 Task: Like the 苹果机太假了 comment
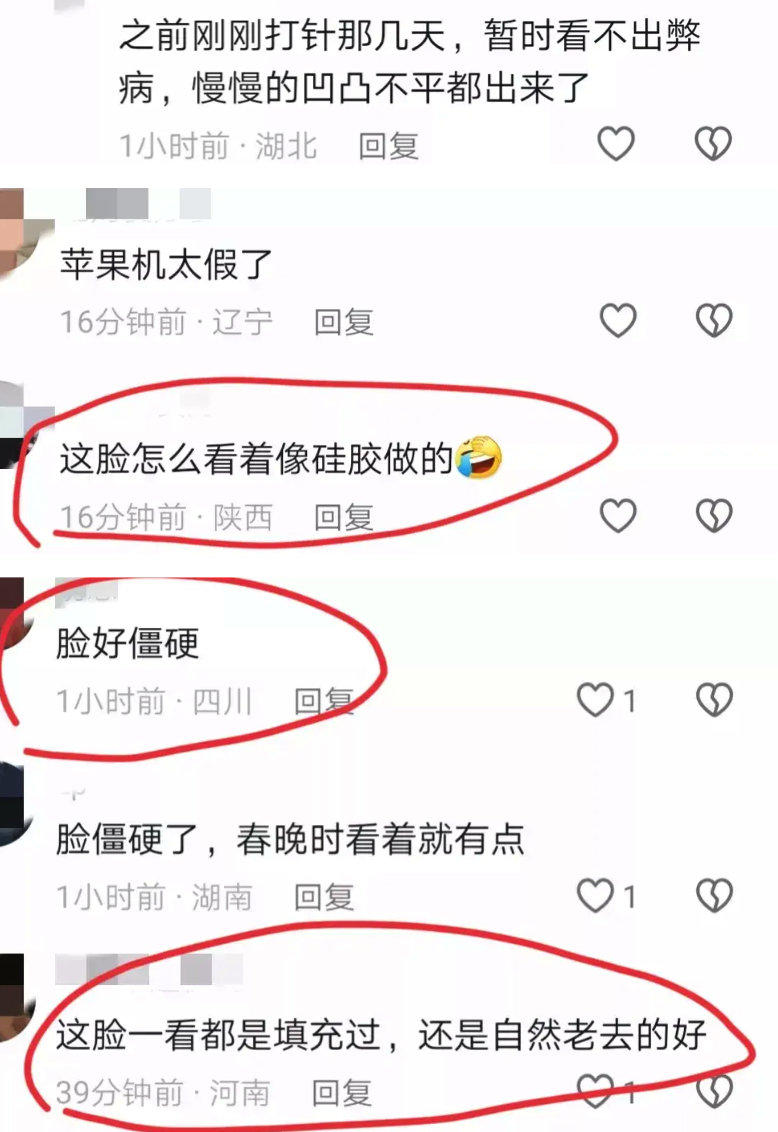619,321
